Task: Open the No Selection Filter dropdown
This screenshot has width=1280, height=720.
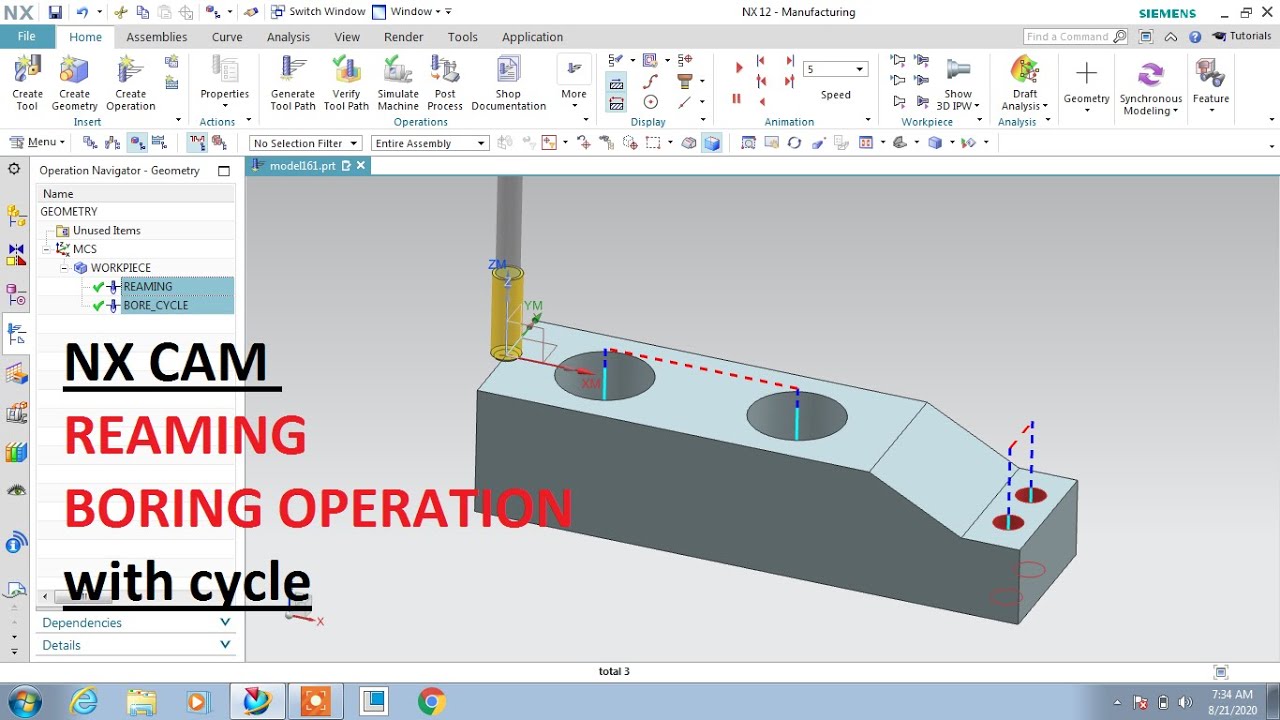Action: pos(305,144)
